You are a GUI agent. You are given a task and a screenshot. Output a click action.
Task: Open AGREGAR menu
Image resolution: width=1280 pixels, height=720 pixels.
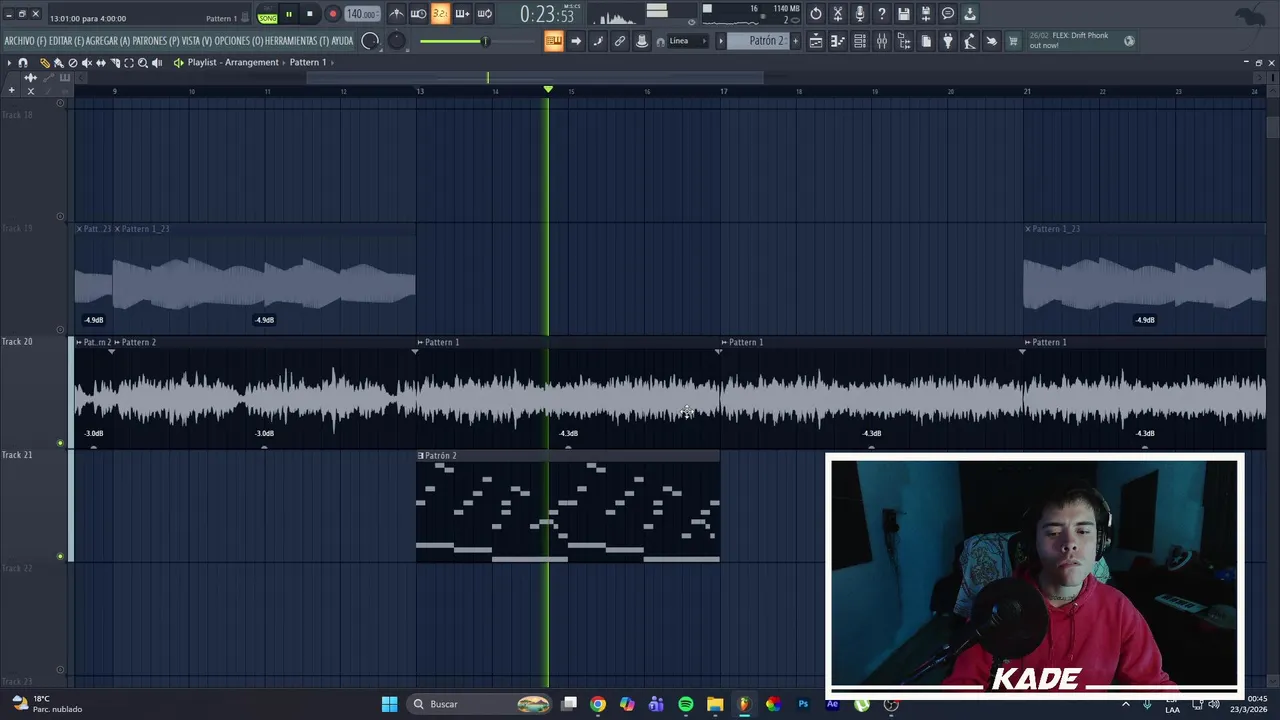(109, 41)
